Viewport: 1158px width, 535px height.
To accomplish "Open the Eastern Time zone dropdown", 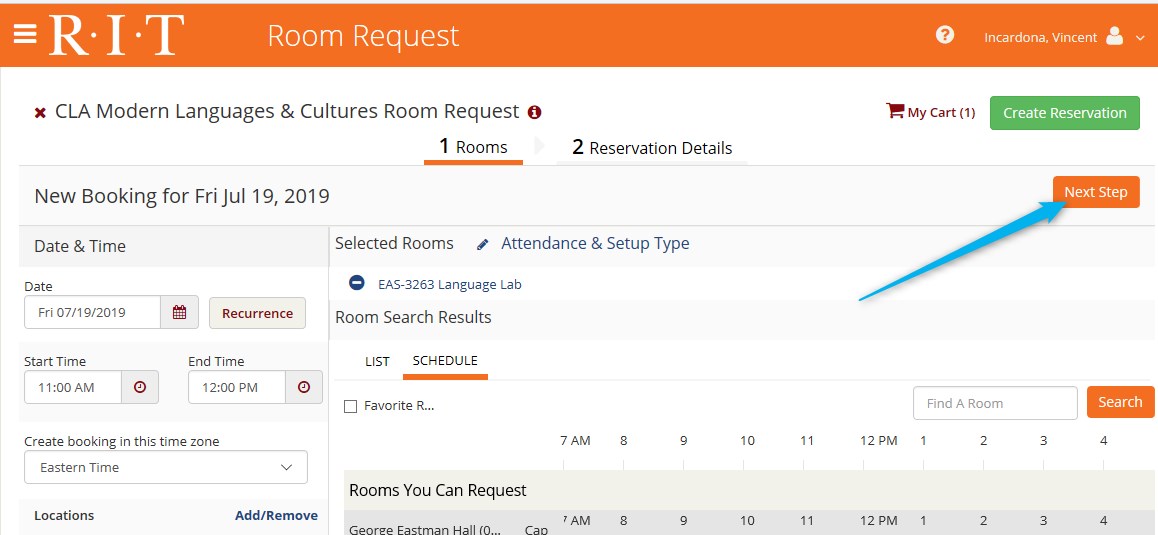I will click(x=166, y=467).
